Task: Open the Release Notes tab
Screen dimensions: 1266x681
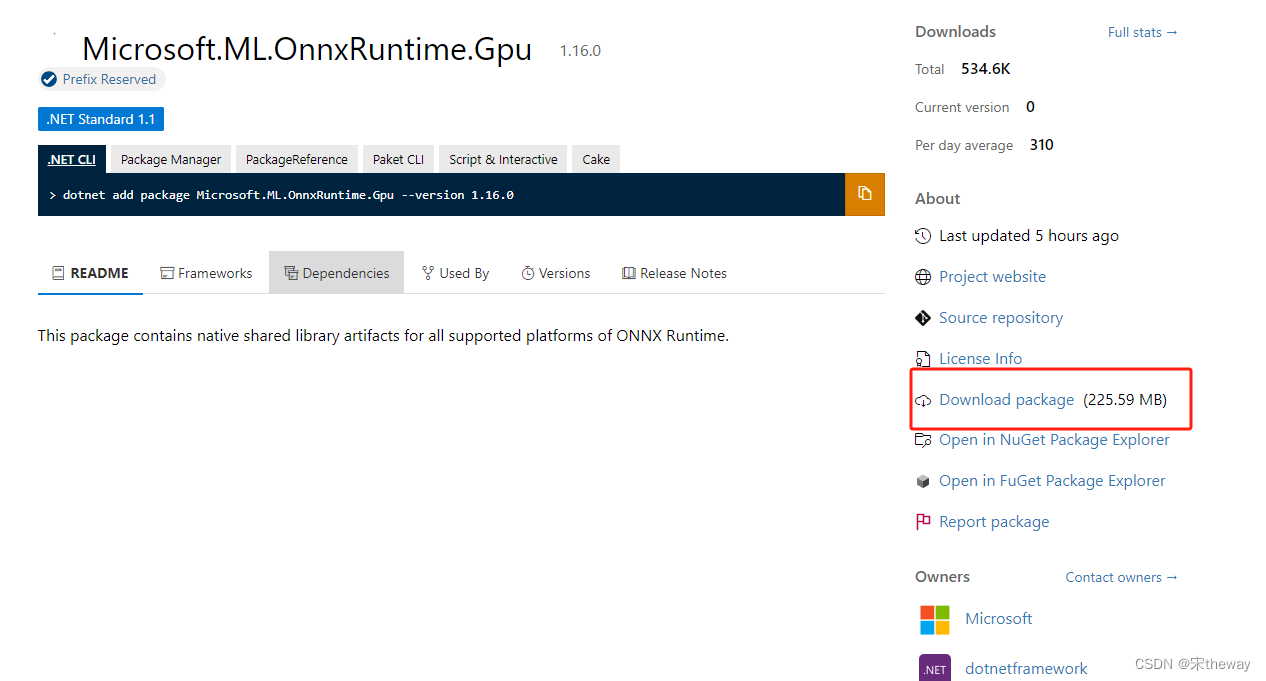Action: click(674, 273)
